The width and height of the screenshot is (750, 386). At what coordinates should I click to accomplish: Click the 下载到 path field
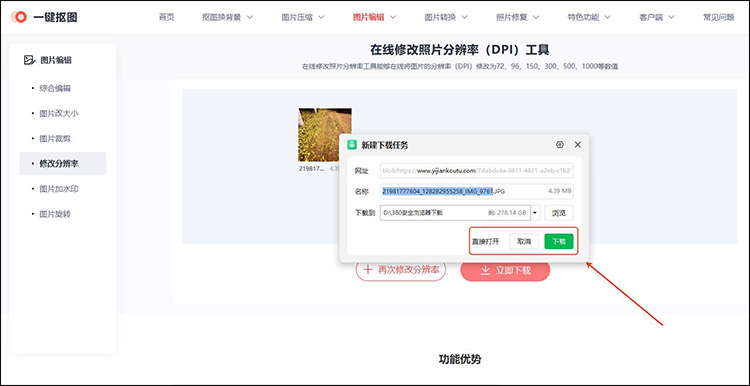[455, 212]
